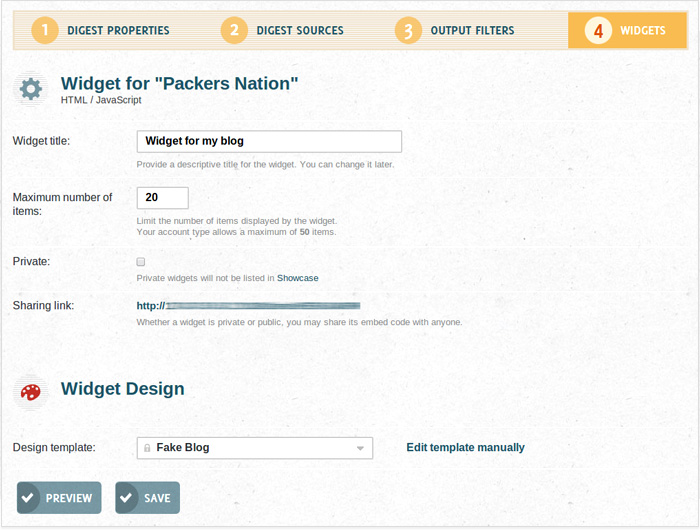Screen dimensions: 700x530
Task: Open the Output Filters step
Action: coord(472,31)
